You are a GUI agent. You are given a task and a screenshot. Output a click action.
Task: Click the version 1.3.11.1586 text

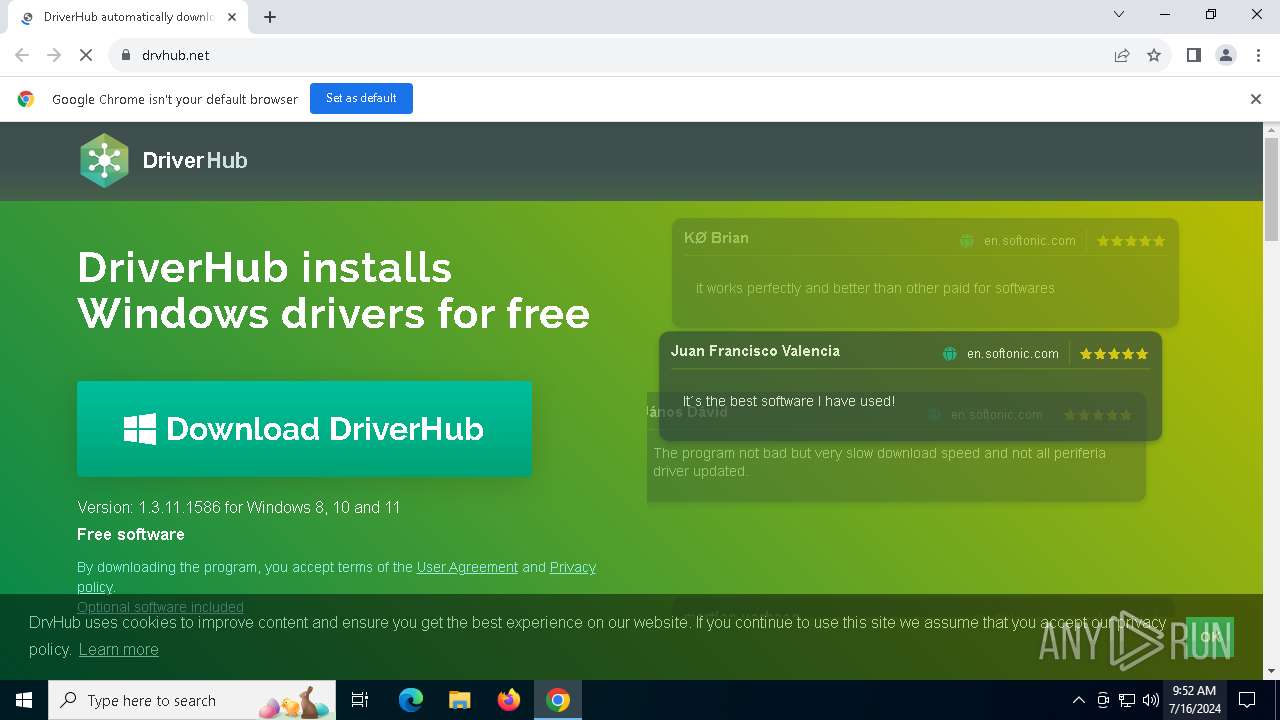pyautogui.click(x=239, y=507)
